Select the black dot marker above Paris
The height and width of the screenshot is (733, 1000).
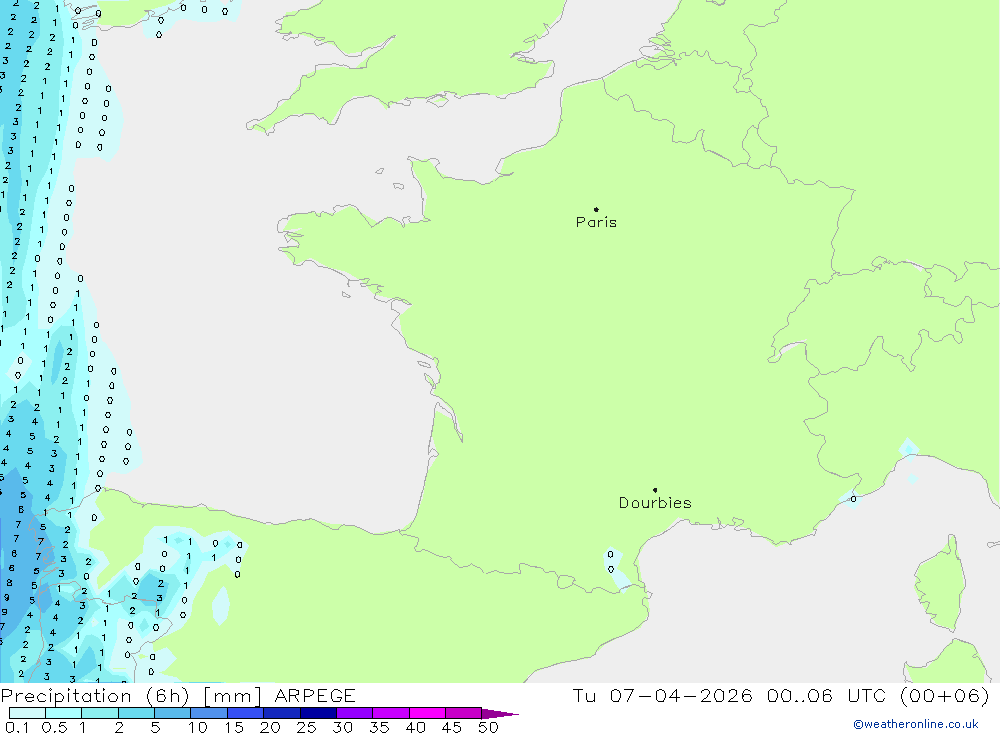(x=596, y=209)
